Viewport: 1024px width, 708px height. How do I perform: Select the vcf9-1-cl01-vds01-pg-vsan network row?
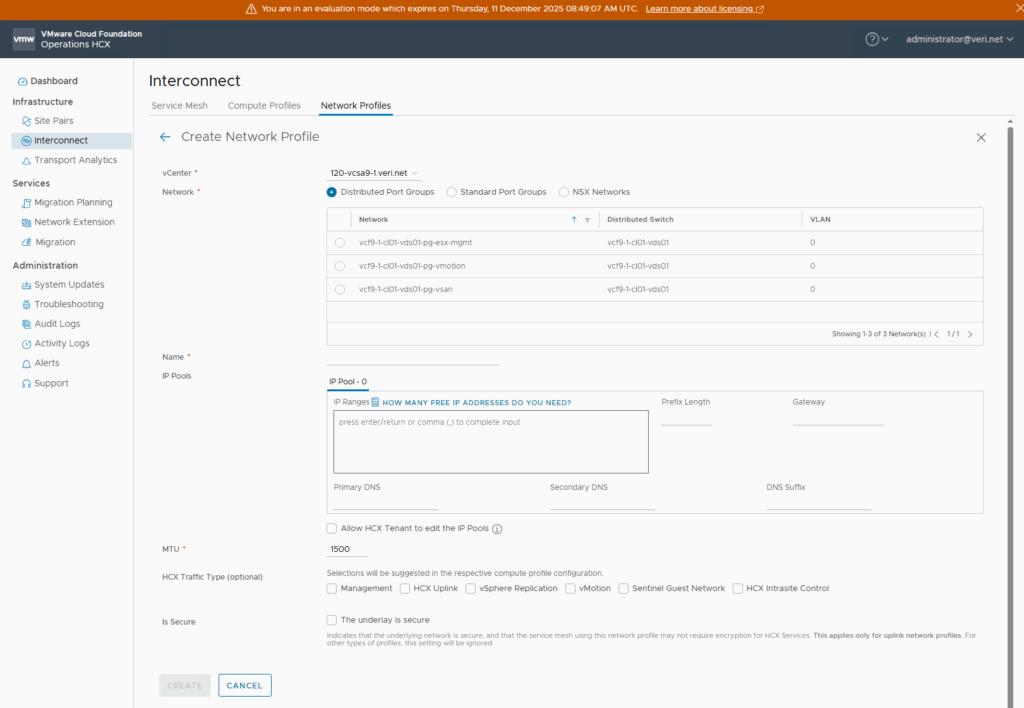coord(340,290)
